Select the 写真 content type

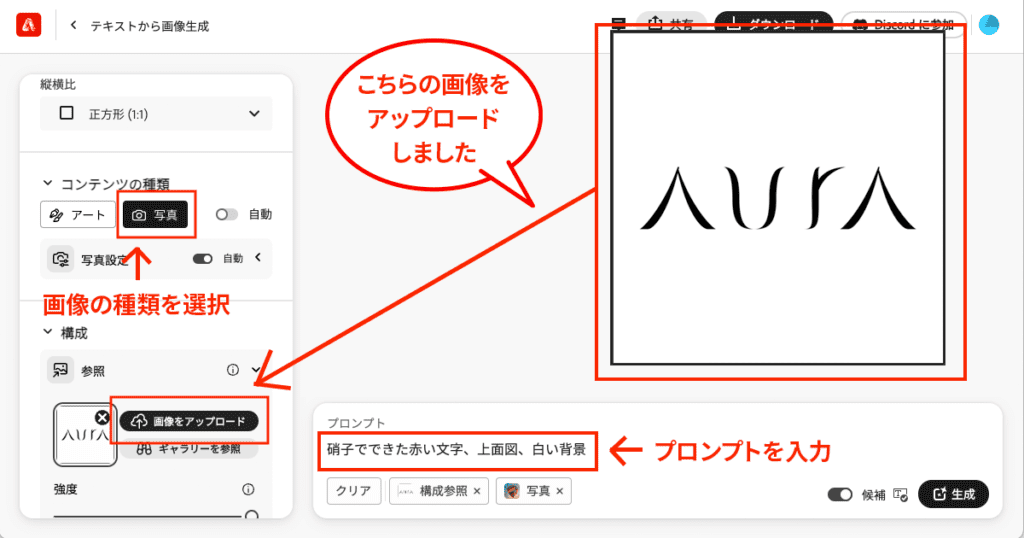point(155,215)
